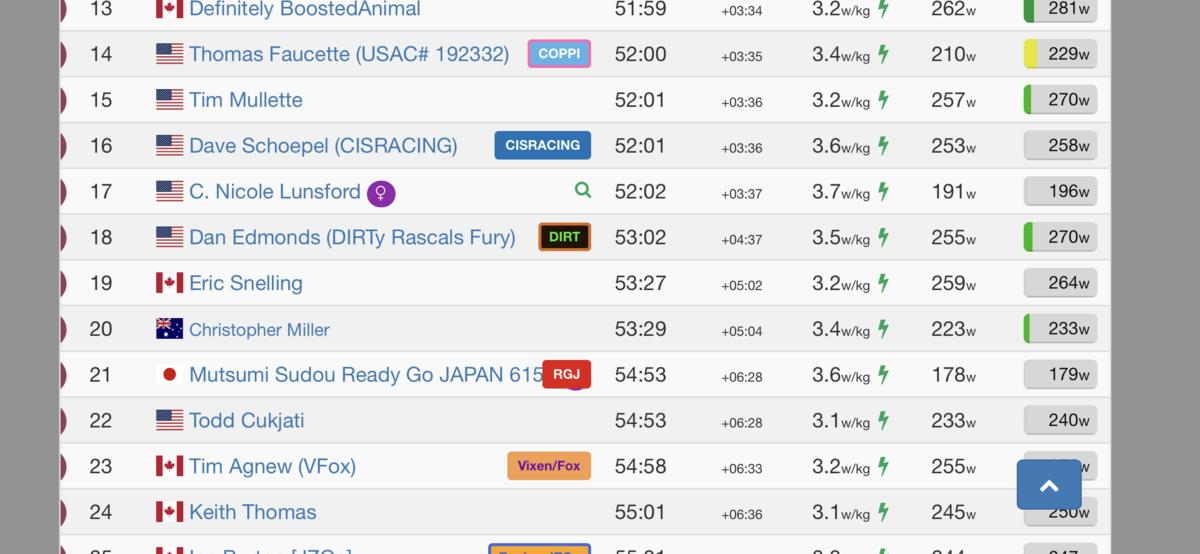Image resolution: width=1200 pixels, height=554 pixels.
Task: Open the magnifier icon on C. Nicole Lunsford's row
Action: click(583, 190)
